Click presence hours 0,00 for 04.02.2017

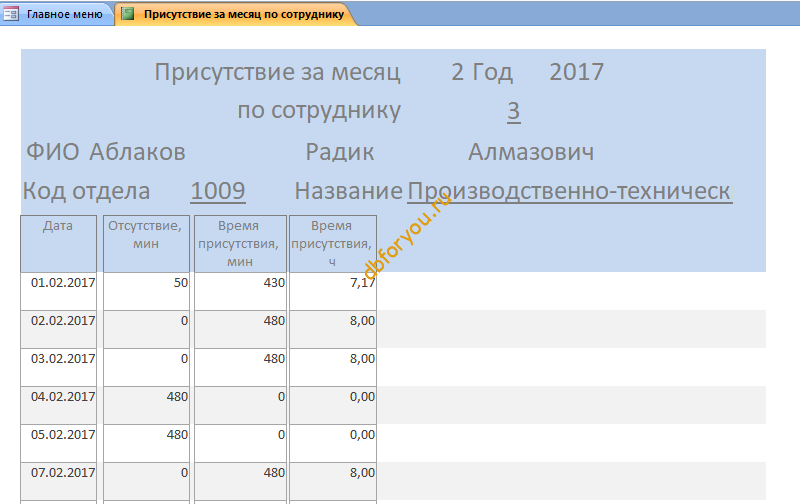tap(333, 405)
